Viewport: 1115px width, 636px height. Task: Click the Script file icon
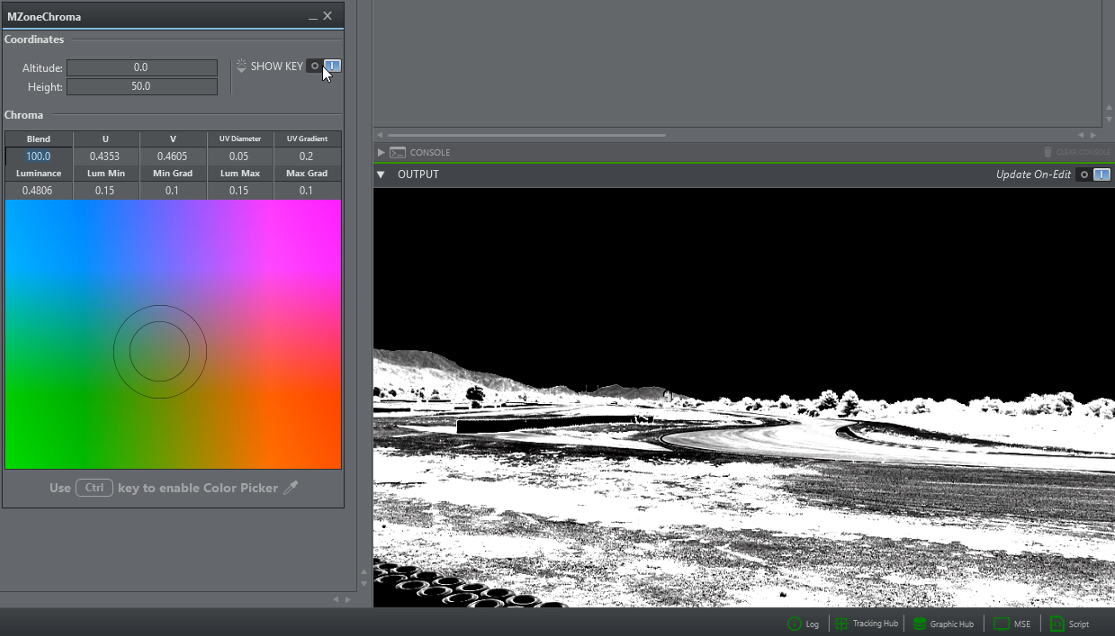[x=1056, y=624]
